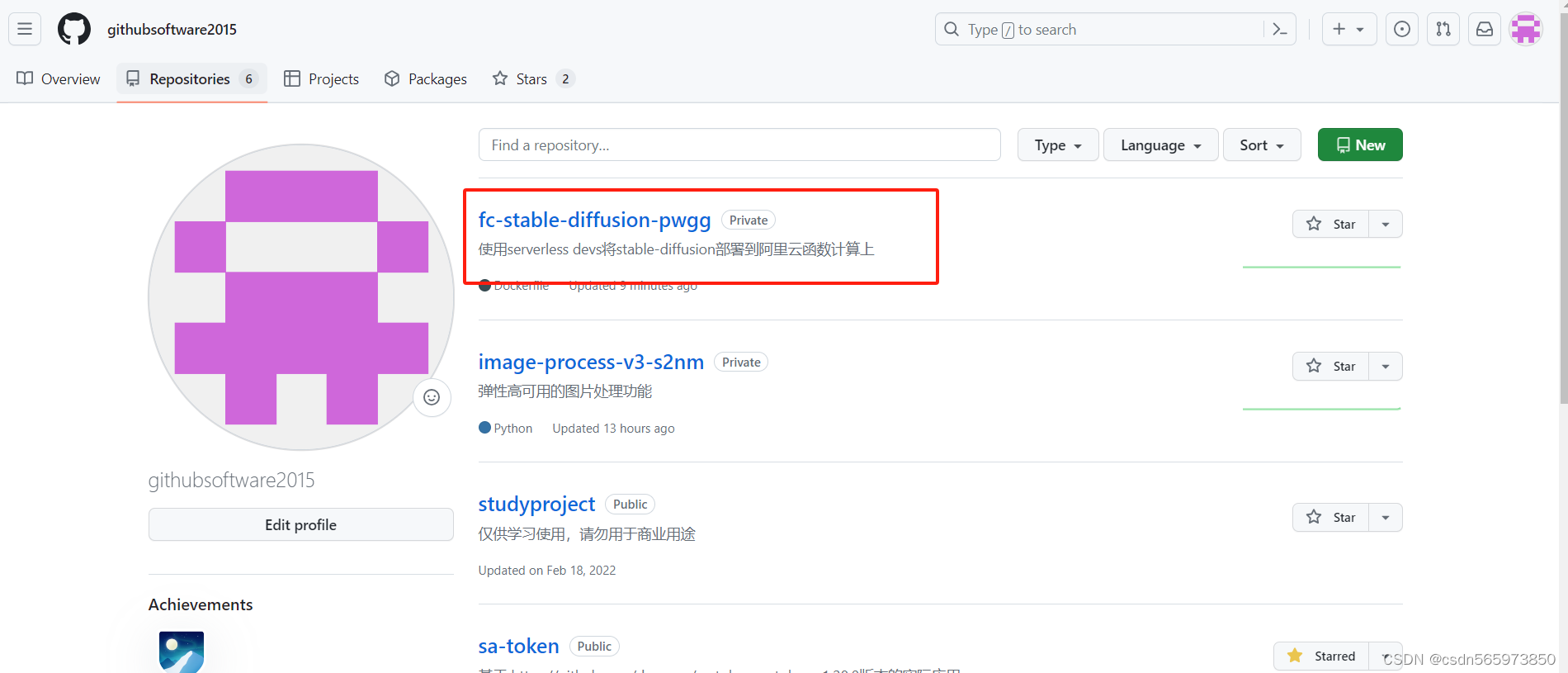Click the Achievements heading link
This screenshot has width=1568, height=673.
pyautogui.click(x=201, y=604)
